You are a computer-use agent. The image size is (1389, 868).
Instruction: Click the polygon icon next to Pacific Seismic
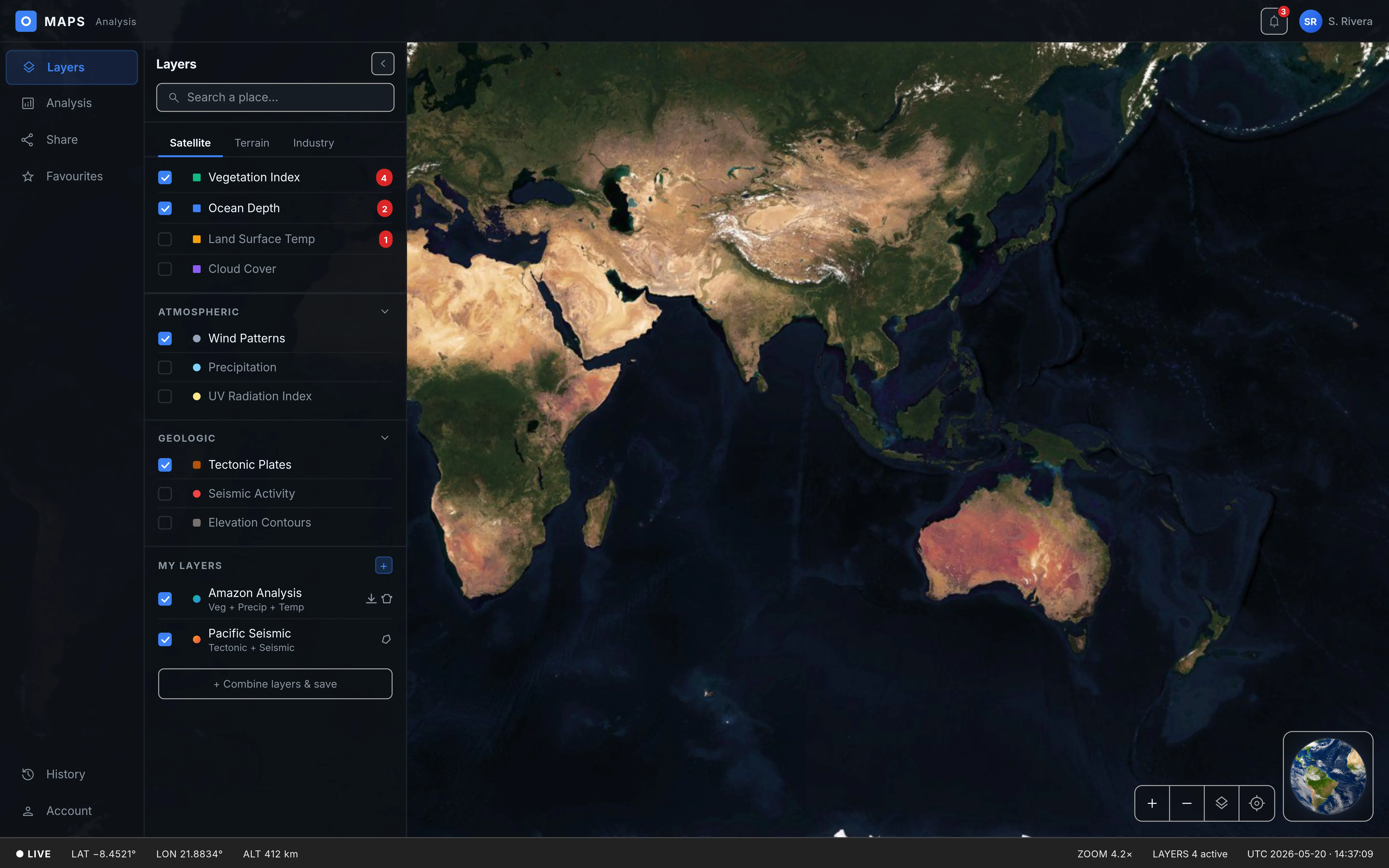coord(386,639)
